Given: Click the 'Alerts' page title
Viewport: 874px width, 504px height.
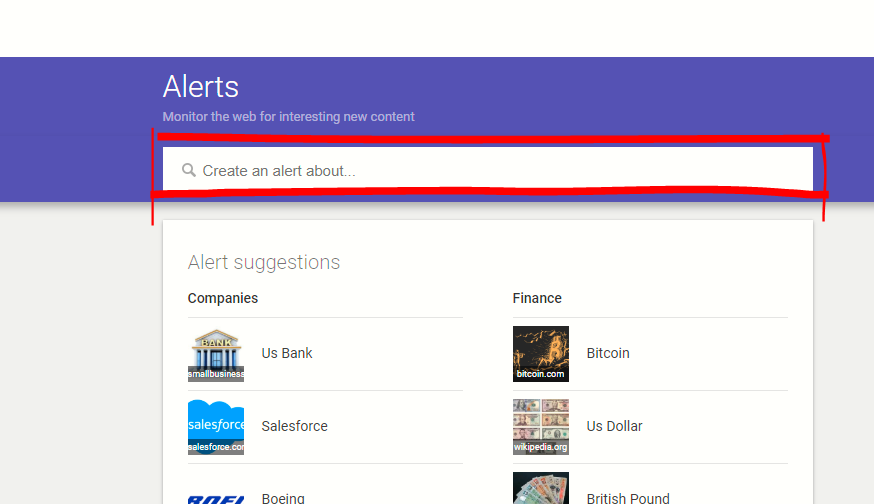Looking at the screenshot, I should pyautogui.click(x=201, y=86).
